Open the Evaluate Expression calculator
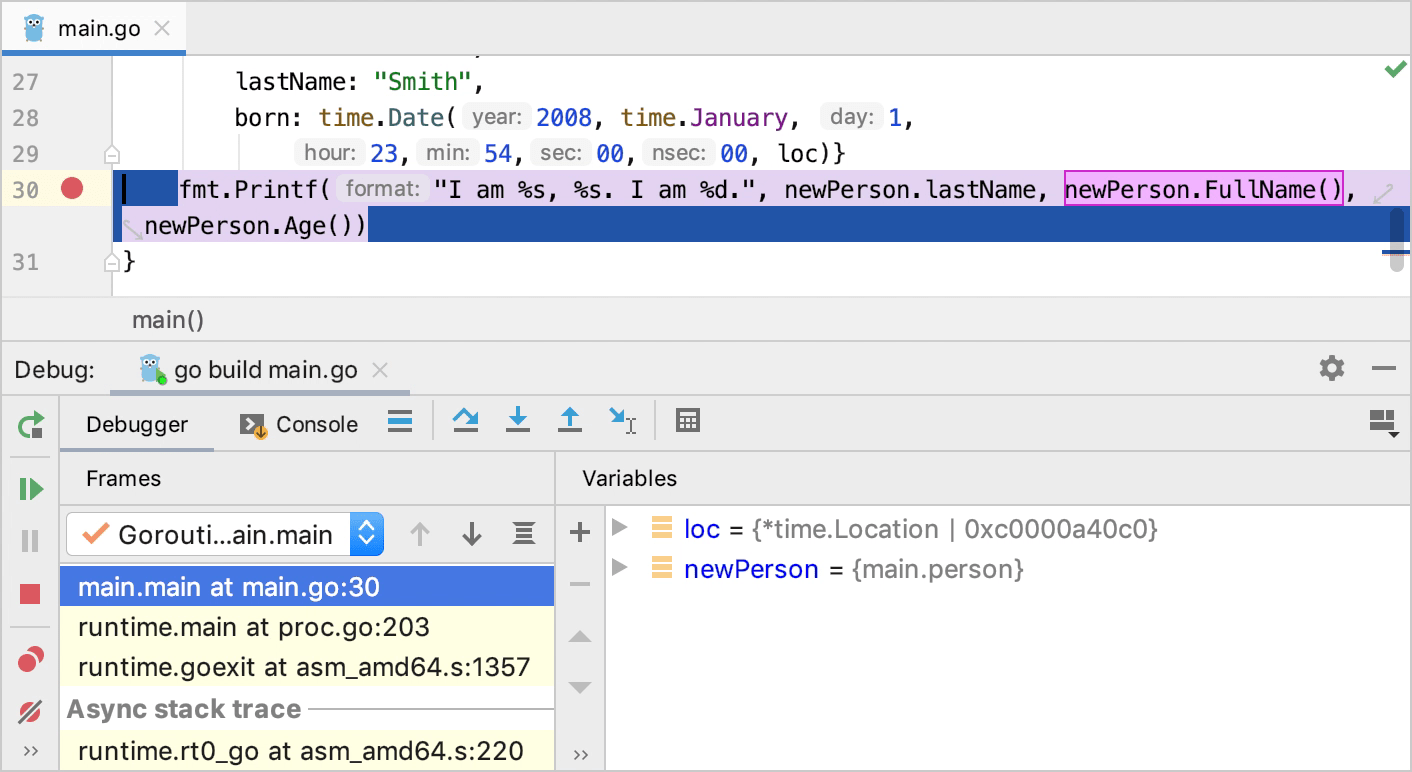Image resolution: width=1412 pixels, height=772 pixels. (688, 421)
